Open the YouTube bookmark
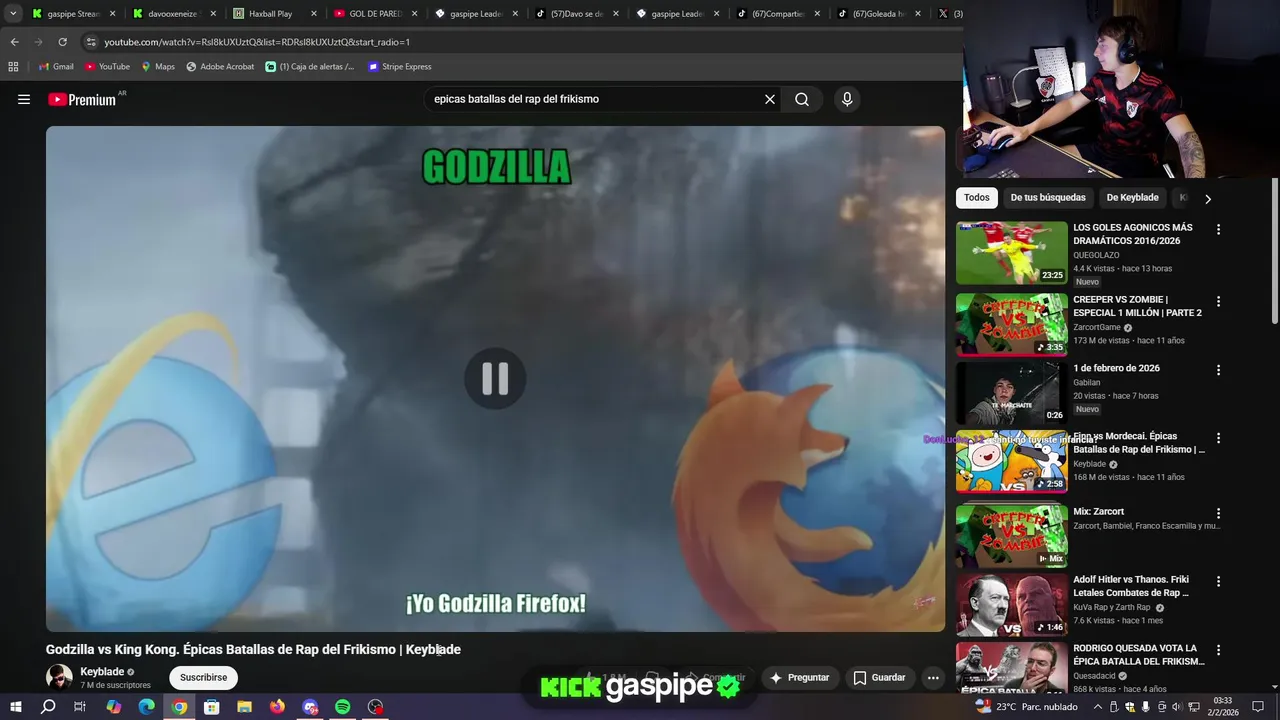Viewport: 1280px width, 720px height. (x=107, y=67)
